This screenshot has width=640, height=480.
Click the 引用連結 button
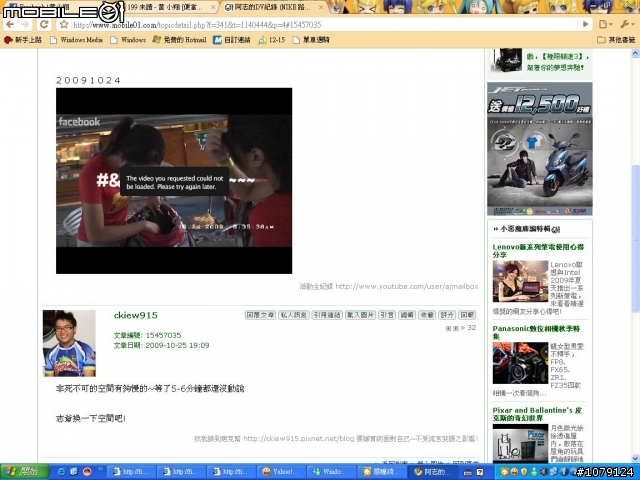(327, 315)
